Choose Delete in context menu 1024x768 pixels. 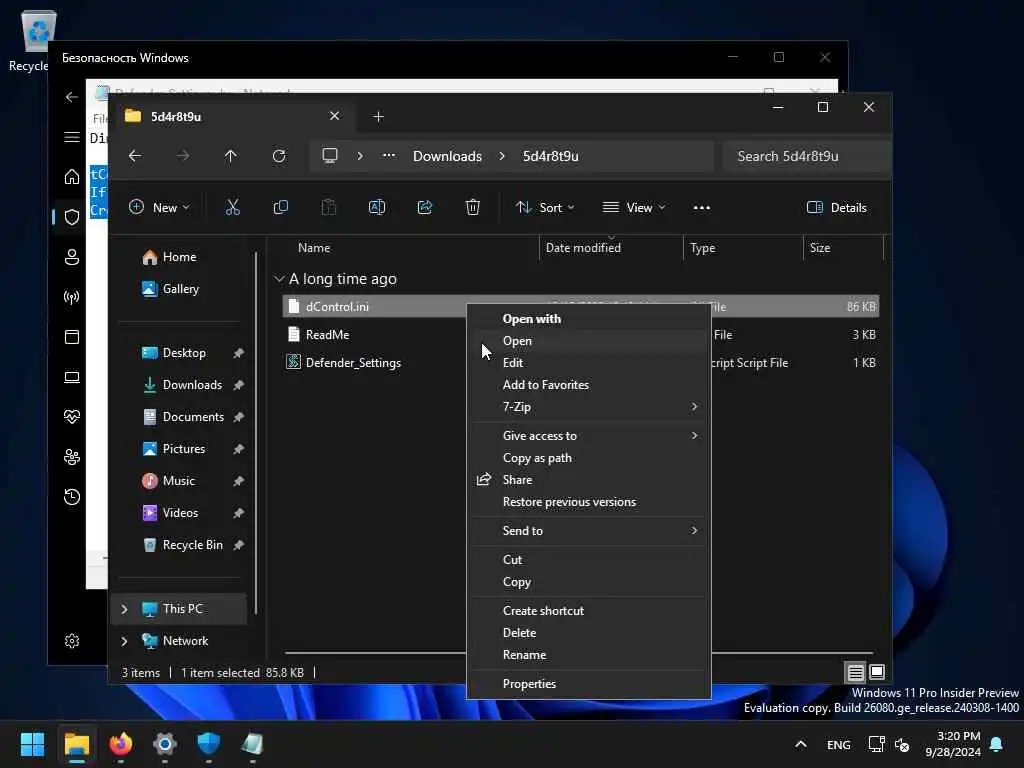[589, 633]
